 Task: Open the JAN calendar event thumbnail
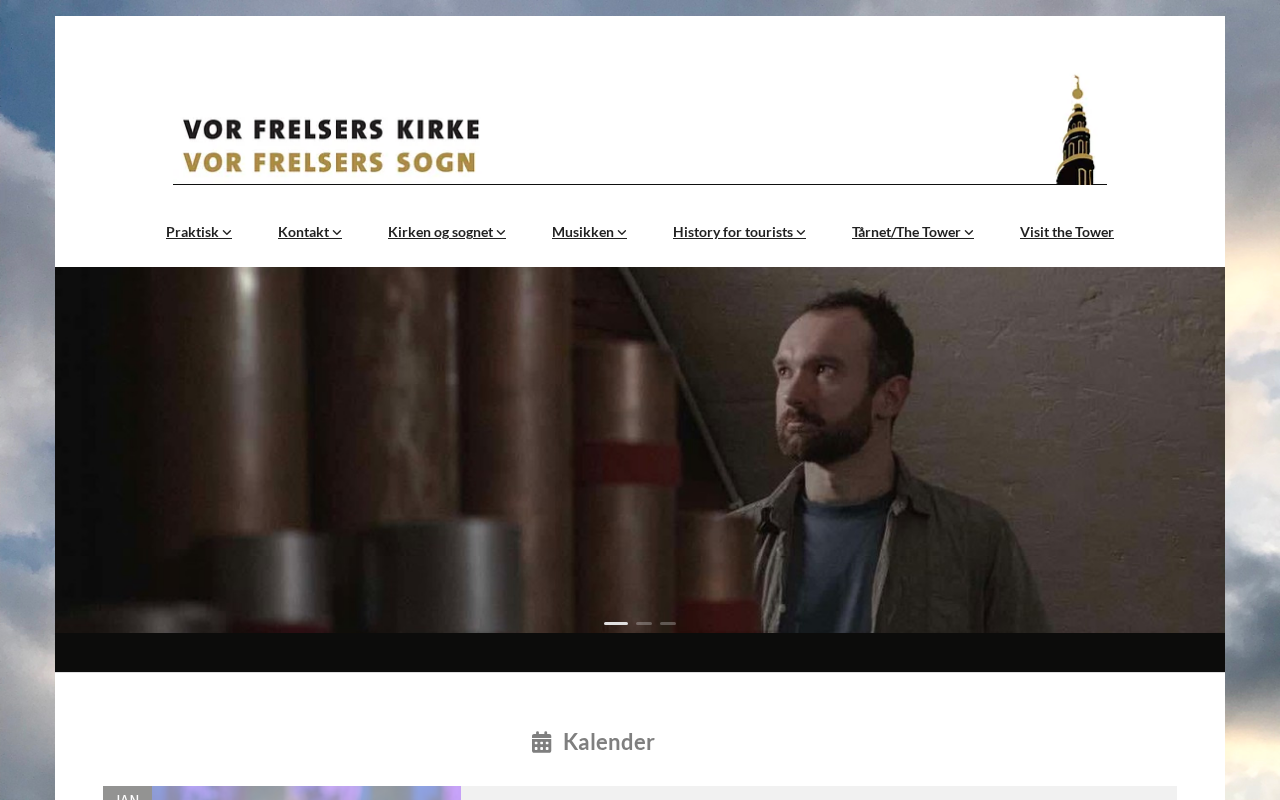click(x=306, y=793)
